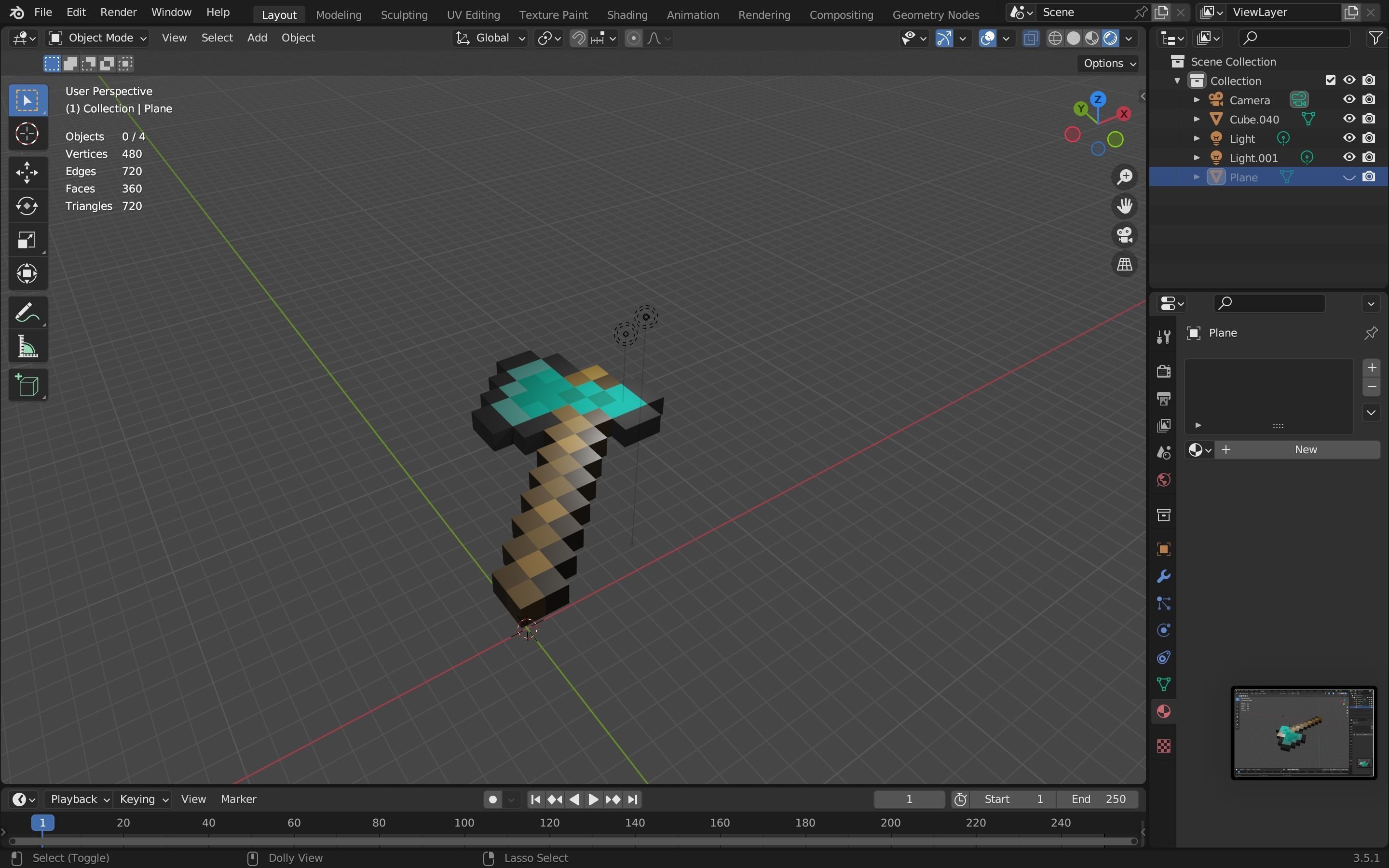Select the 3D Cursor tool

click(27, 135)
